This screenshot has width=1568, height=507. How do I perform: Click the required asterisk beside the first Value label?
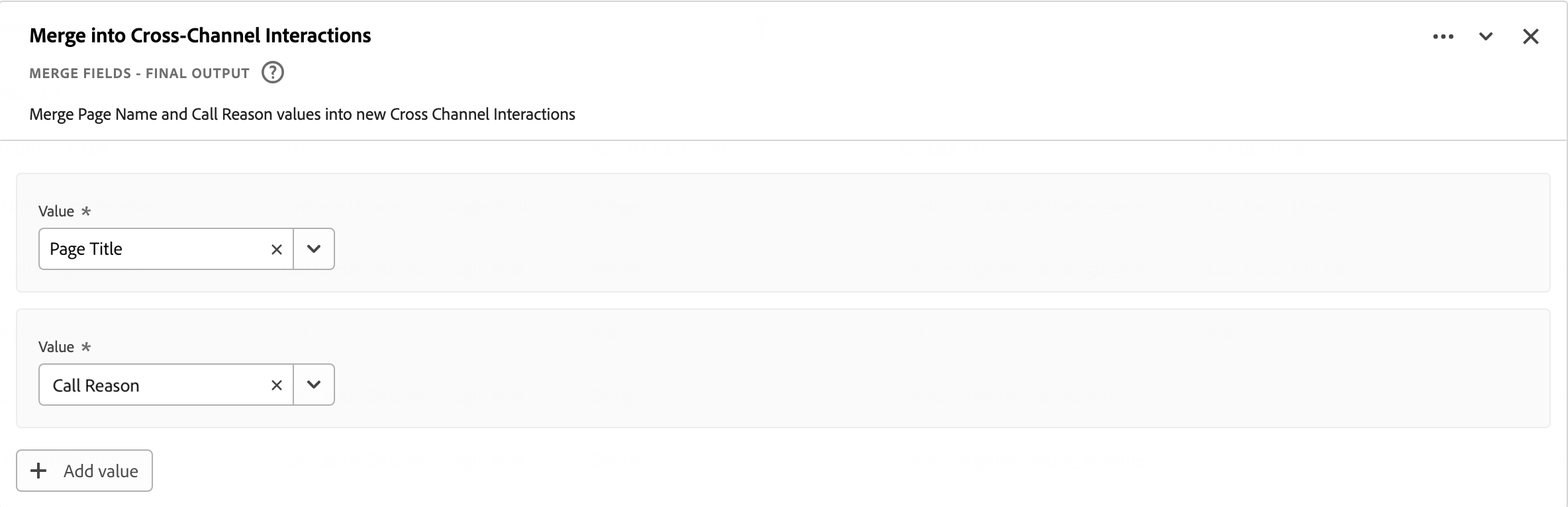(x=85, y=211)
